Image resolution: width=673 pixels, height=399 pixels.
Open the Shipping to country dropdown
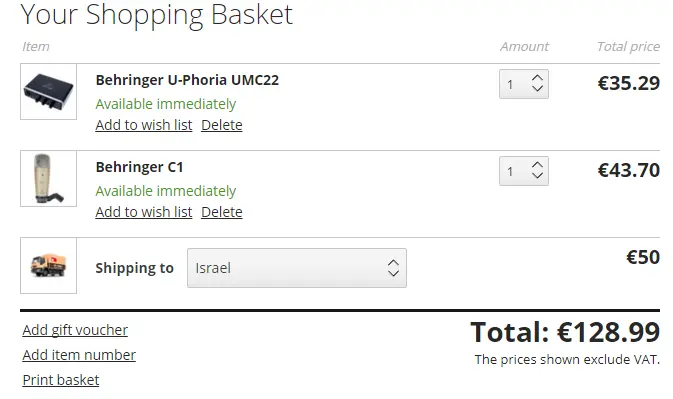[x=297, y=268]
